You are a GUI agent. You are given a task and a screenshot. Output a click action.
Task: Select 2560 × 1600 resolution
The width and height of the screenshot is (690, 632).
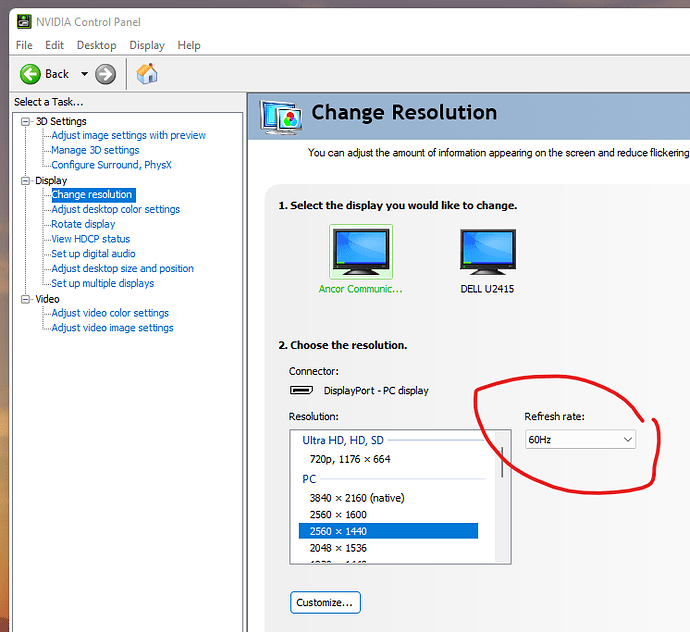(338, 514)
